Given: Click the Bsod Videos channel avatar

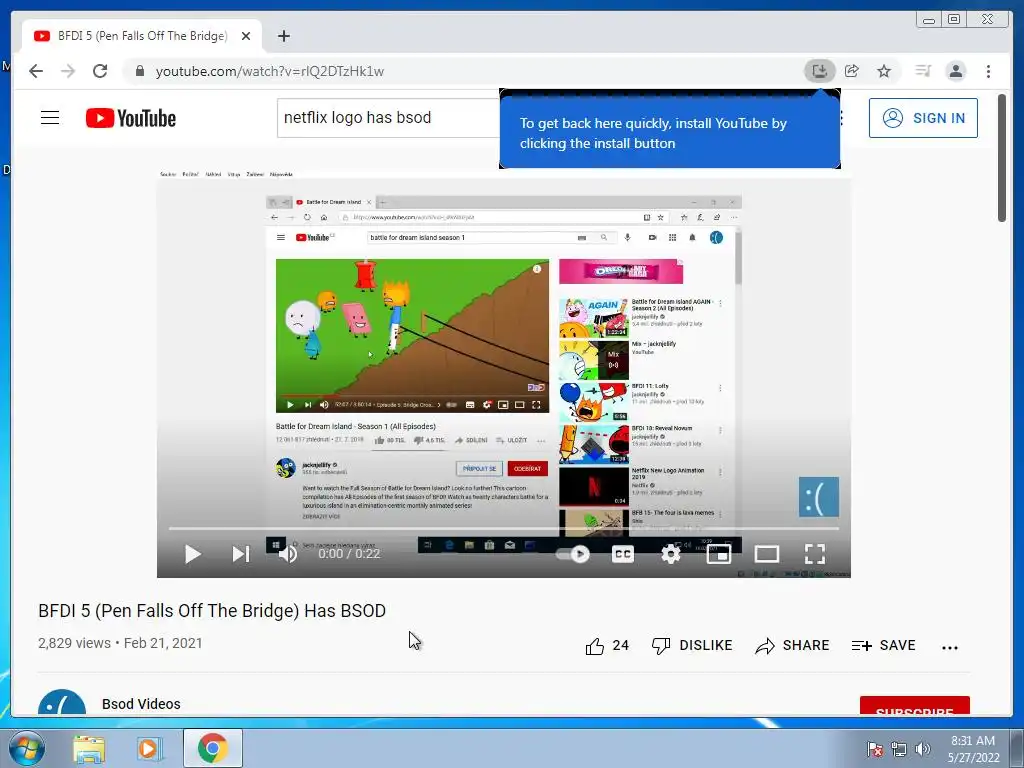Looking at the screenshot, I should coord(62,703).
